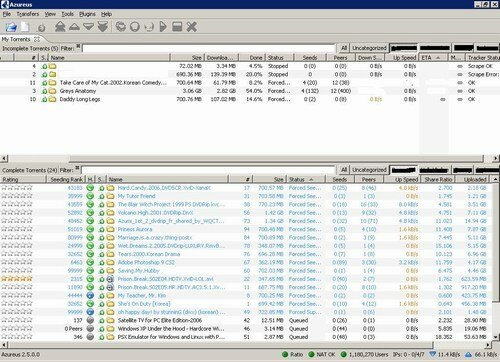Open the Plugins menu

87,14
